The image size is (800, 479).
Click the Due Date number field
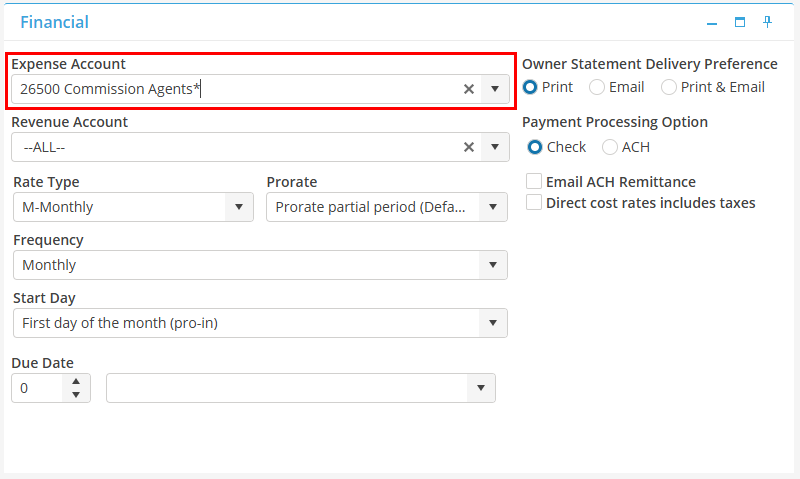click(x=38, y=388)
